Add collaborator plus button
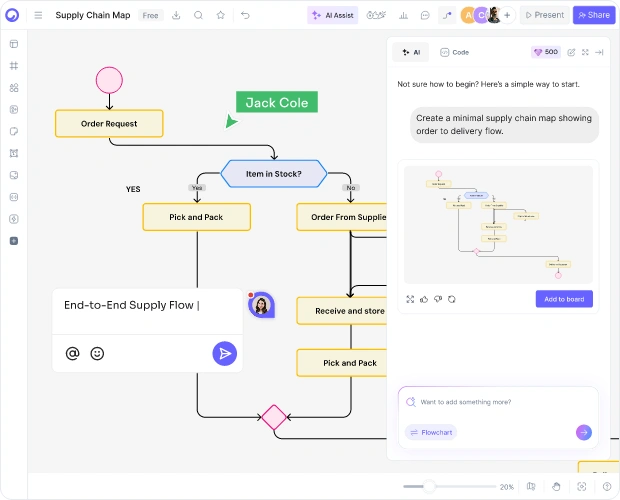Image resolution: width=620 pixels, height=500 pixels. 507,15
